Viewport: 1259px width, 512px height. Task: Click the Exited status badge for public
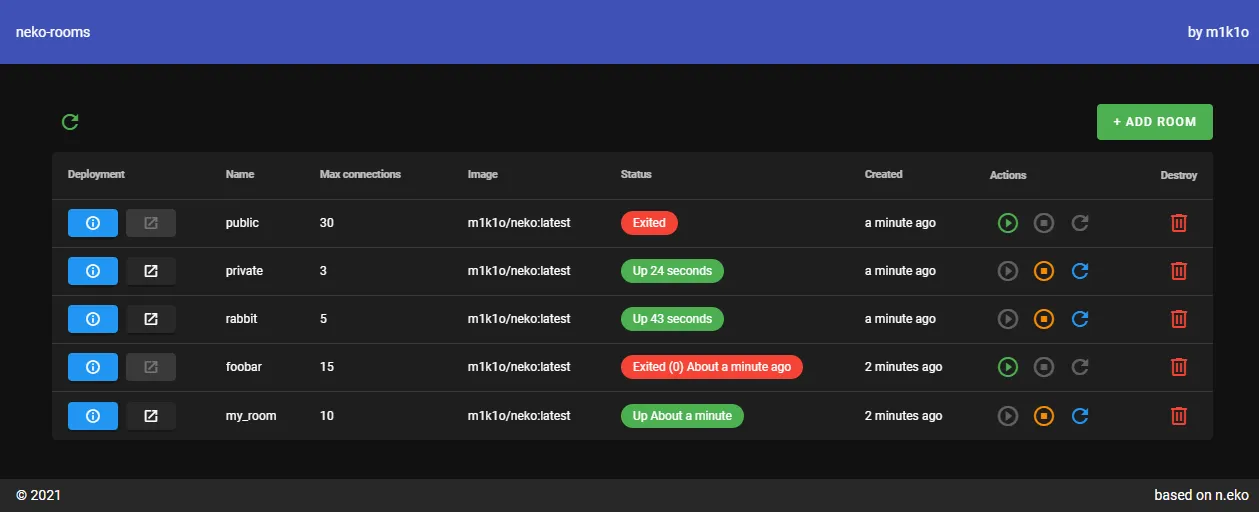click(x=649, y=223)
